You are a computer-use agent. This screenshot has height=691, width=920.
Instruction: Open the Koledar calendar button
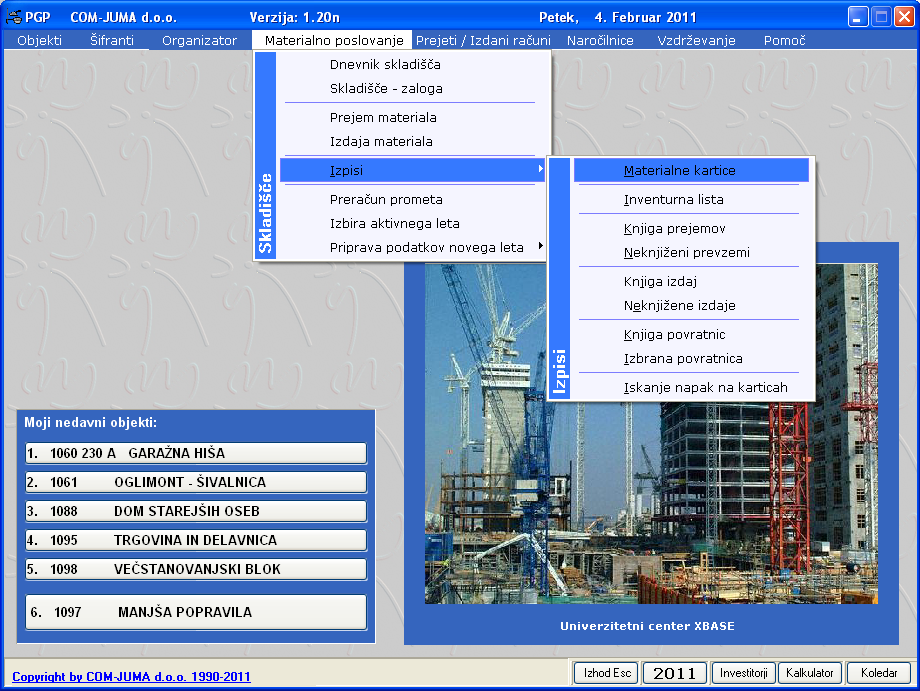[878, 673]
